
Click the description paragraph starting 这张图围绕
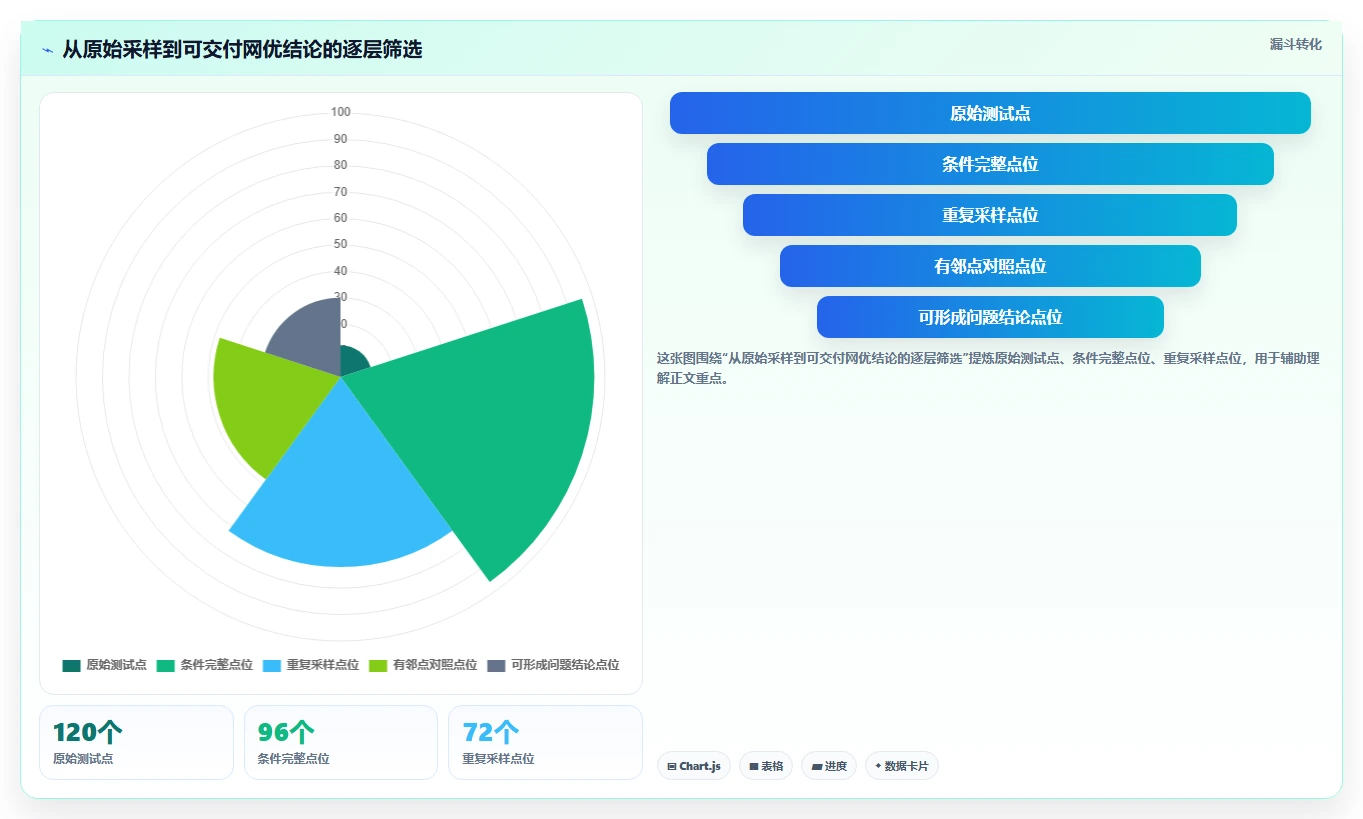pyautogui.click(x=988, y=368)
